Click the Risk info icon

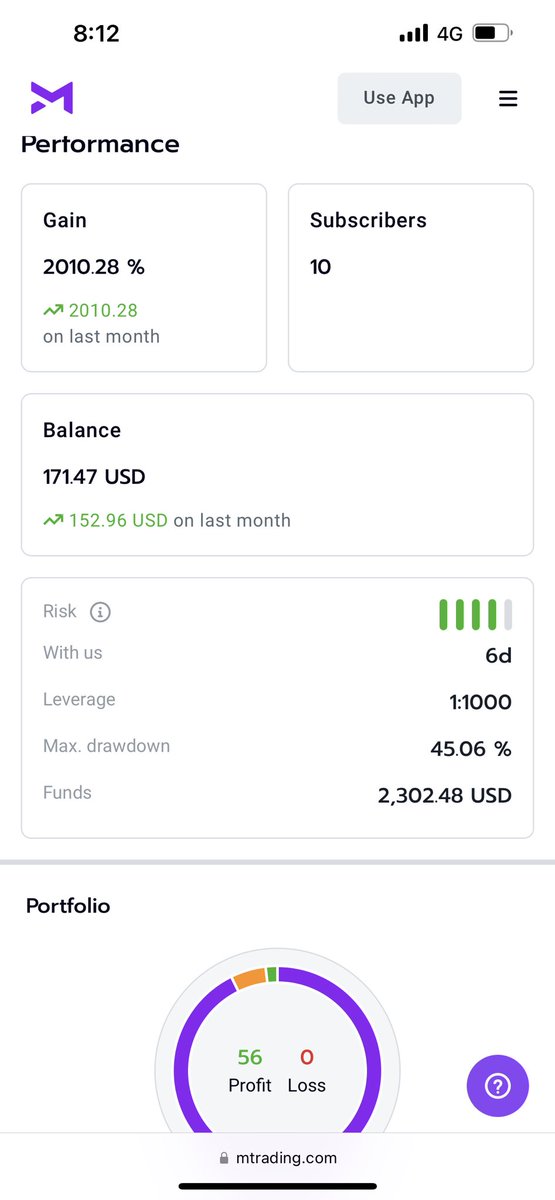pos(100,612)
